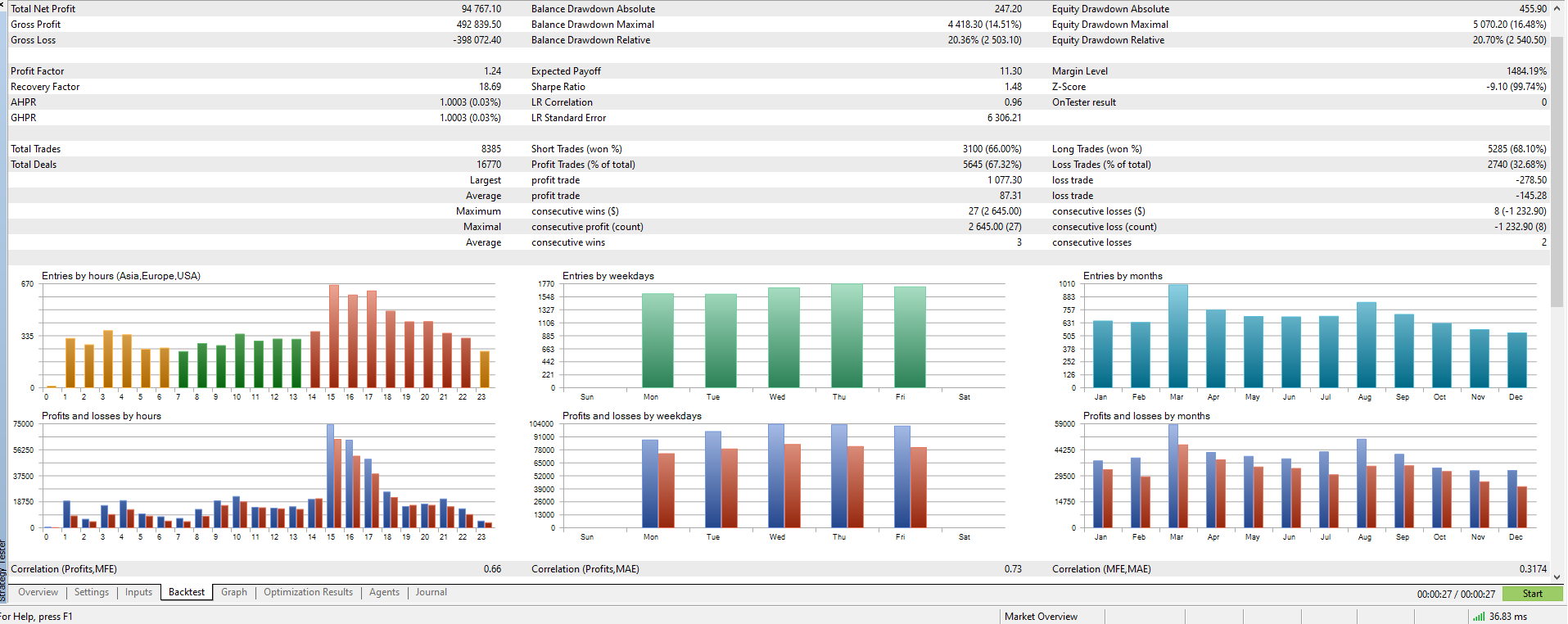This screenshot has height=624, width=1568.
Task: Click the Thu bar in Entries by weekdays
Action: [x=847, y=336]
